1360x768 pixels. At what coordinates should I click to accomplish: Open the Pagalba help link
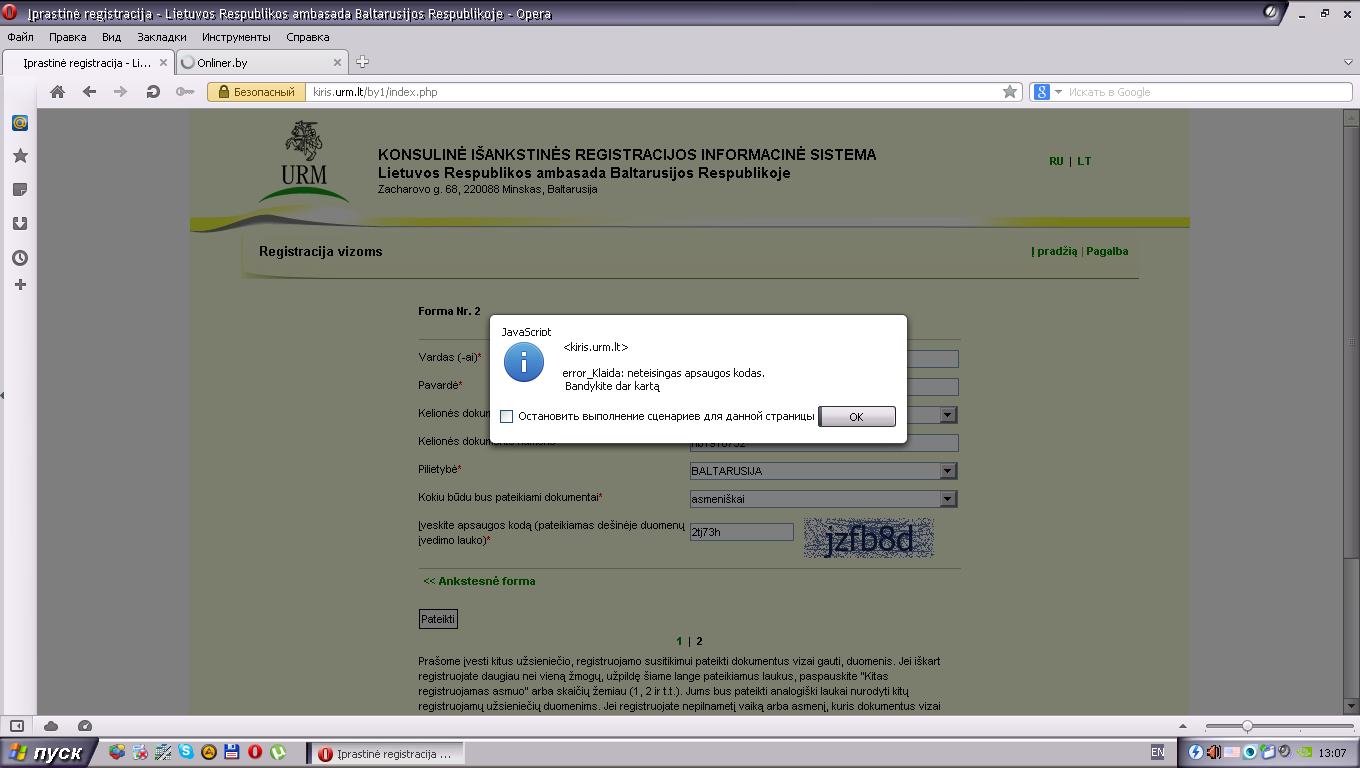(x=1107, y=251)
